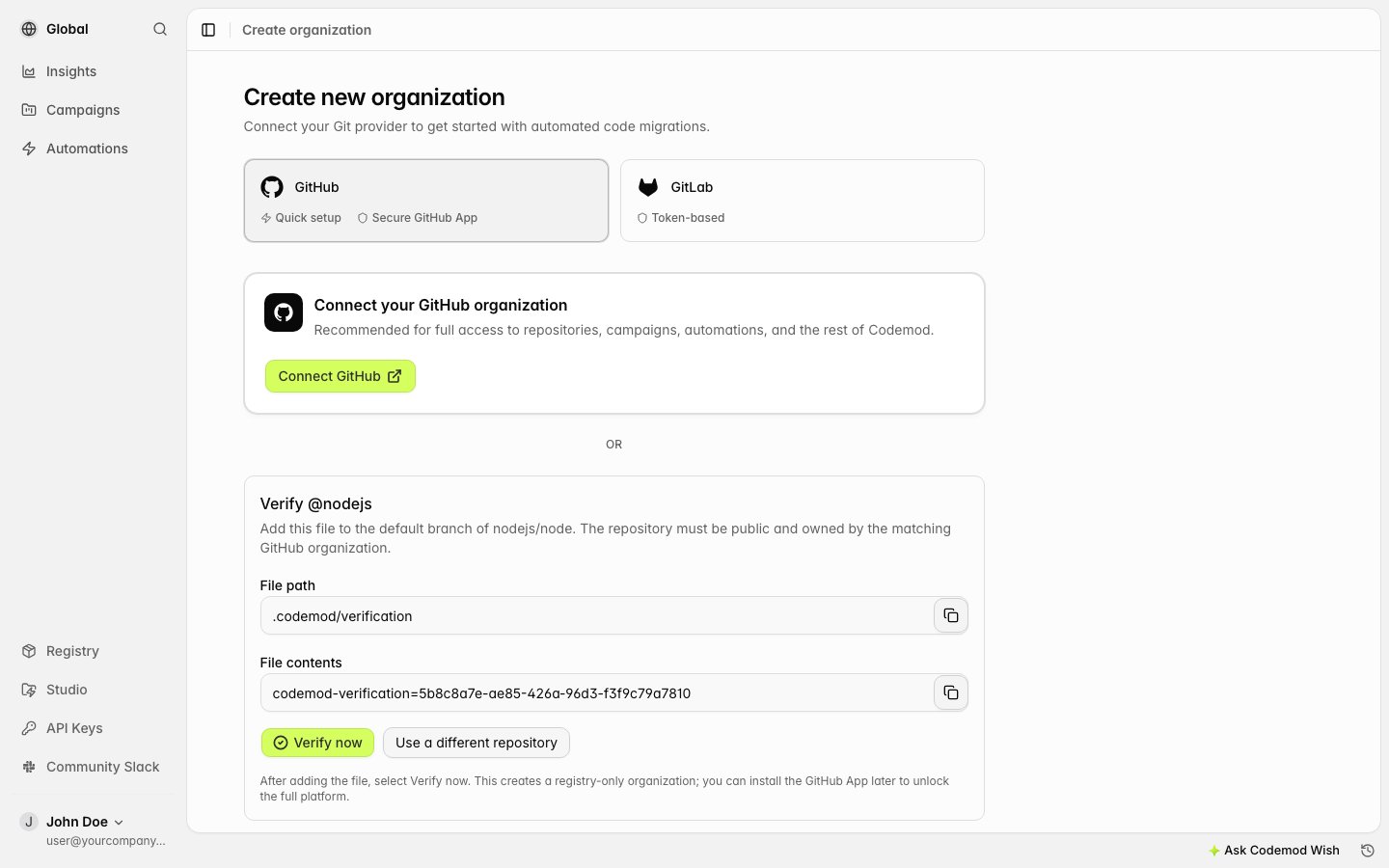Click the Create new organization heading
1389x868 pixels.
374,97
